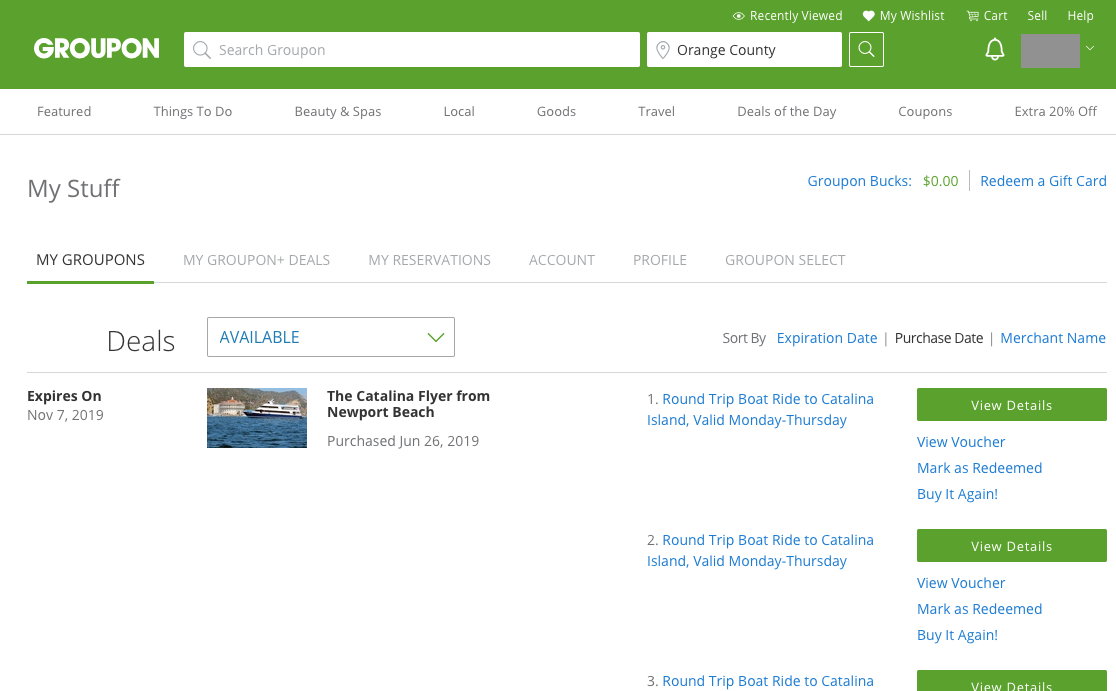Click into the Search Groupon text field
The height and width of the screenshot is (691, 1116).
(x=412, y=50)
